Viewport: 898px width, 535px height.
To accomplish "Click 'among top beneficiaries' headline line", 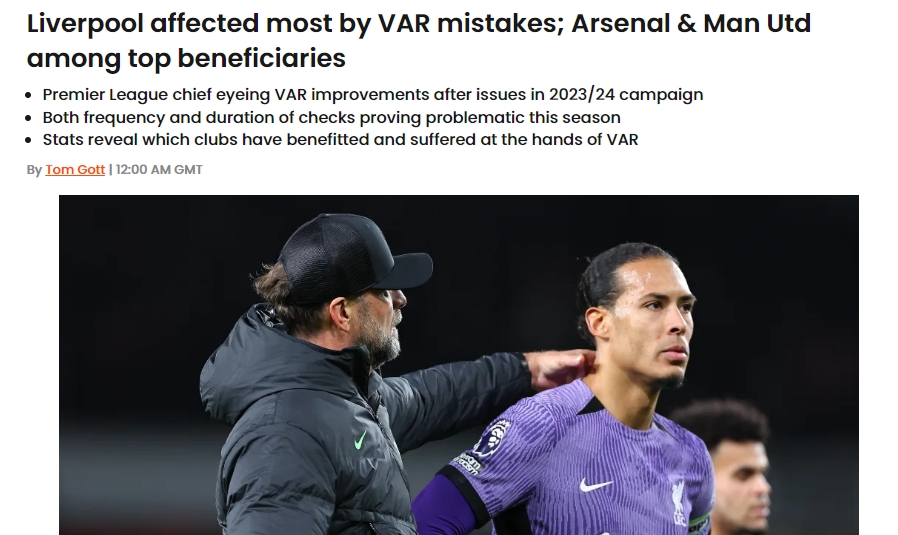I will (186, 58).
